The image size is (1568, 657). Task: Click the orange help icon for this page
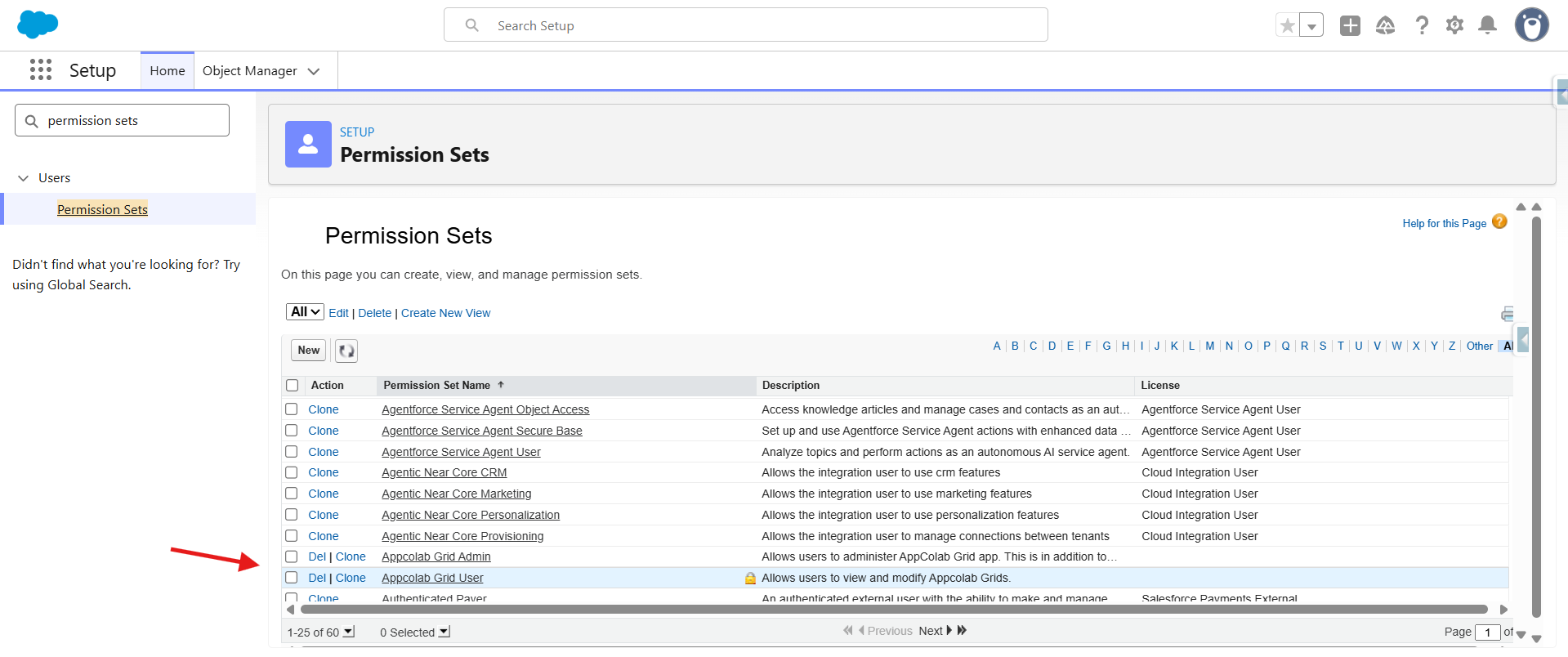pyautogui.click(x=1499, y=221)
